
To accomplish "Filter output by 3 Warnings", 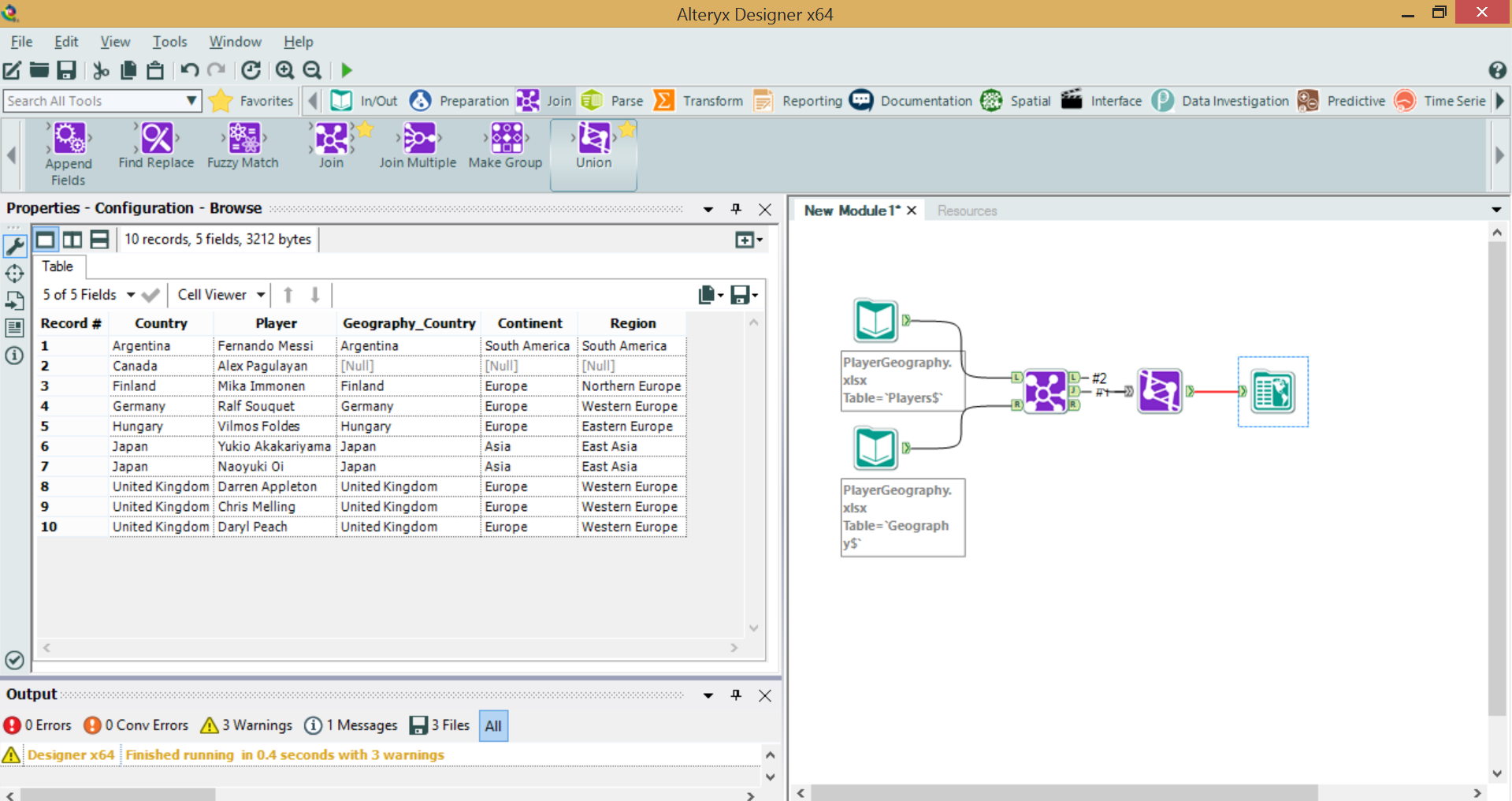I will pyautogui.click(x=247, y=725).
